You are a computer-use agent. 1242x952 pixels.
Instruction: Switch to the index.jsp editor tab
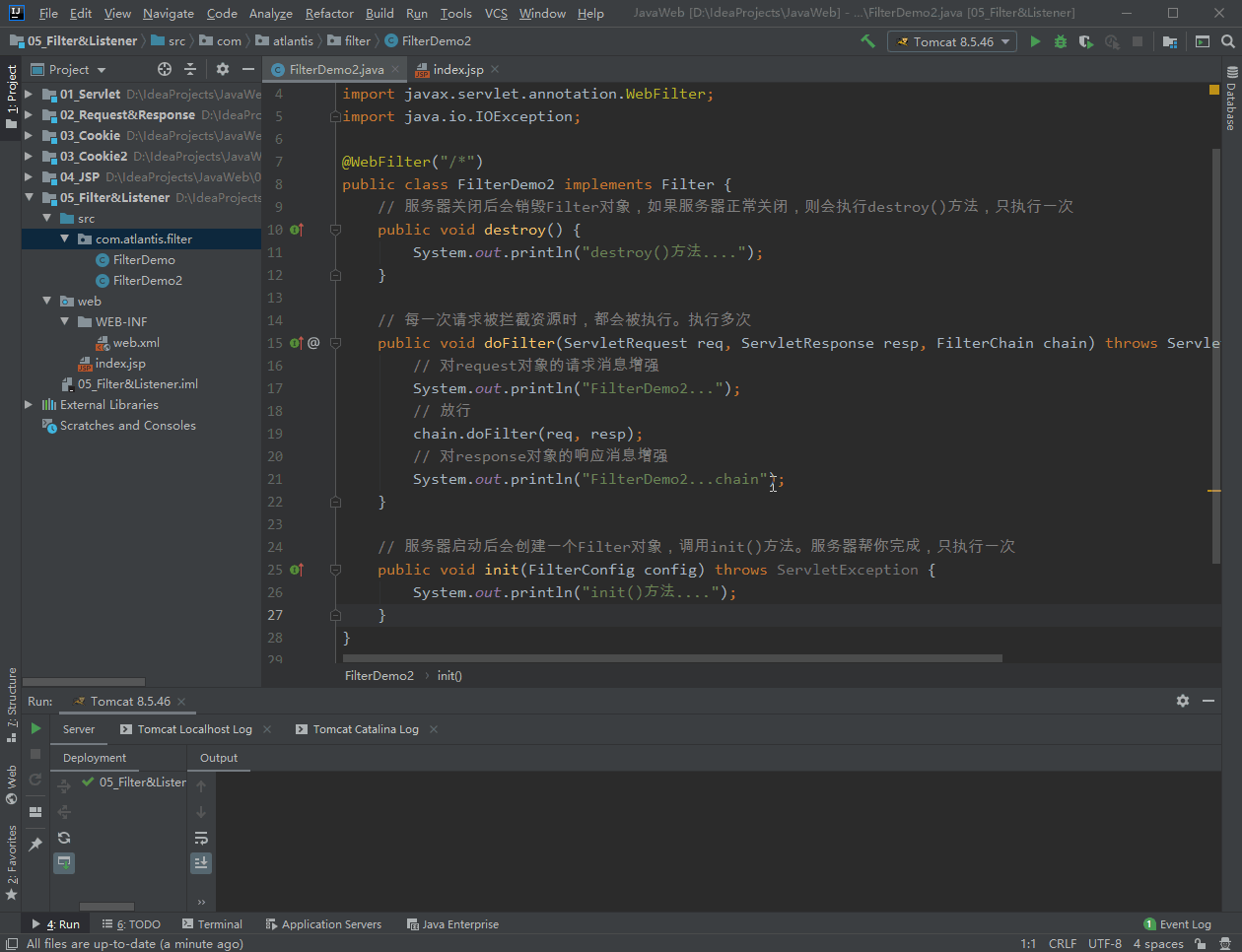[x=457, y=69]
